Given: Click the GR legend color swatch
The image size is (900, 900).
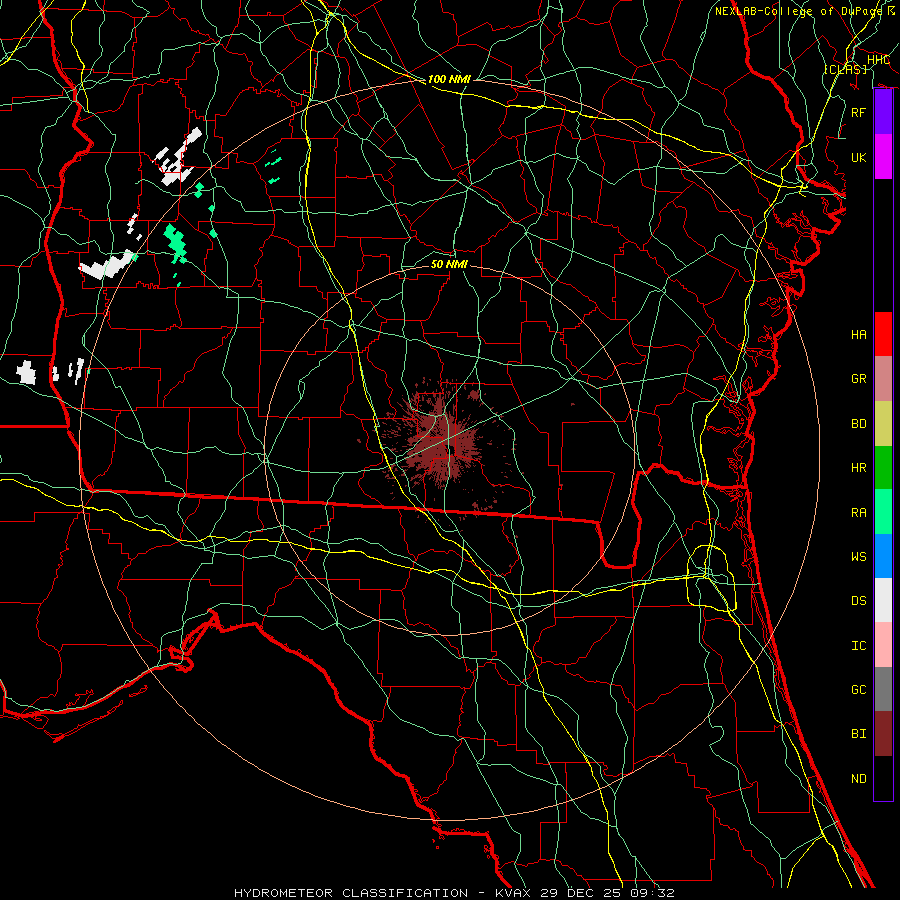Looking at the screenshot, I should point(883,379).
